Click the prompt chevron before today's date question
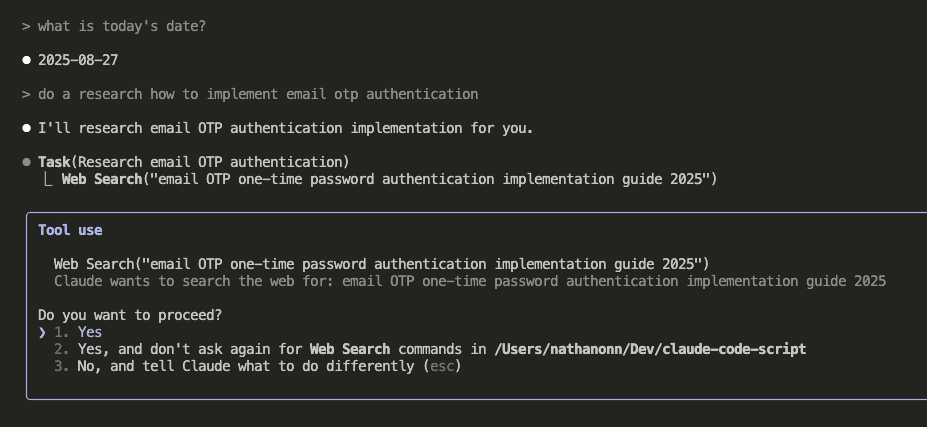The width and height of the screenshot is (927, 427). (x=26, y=27)
